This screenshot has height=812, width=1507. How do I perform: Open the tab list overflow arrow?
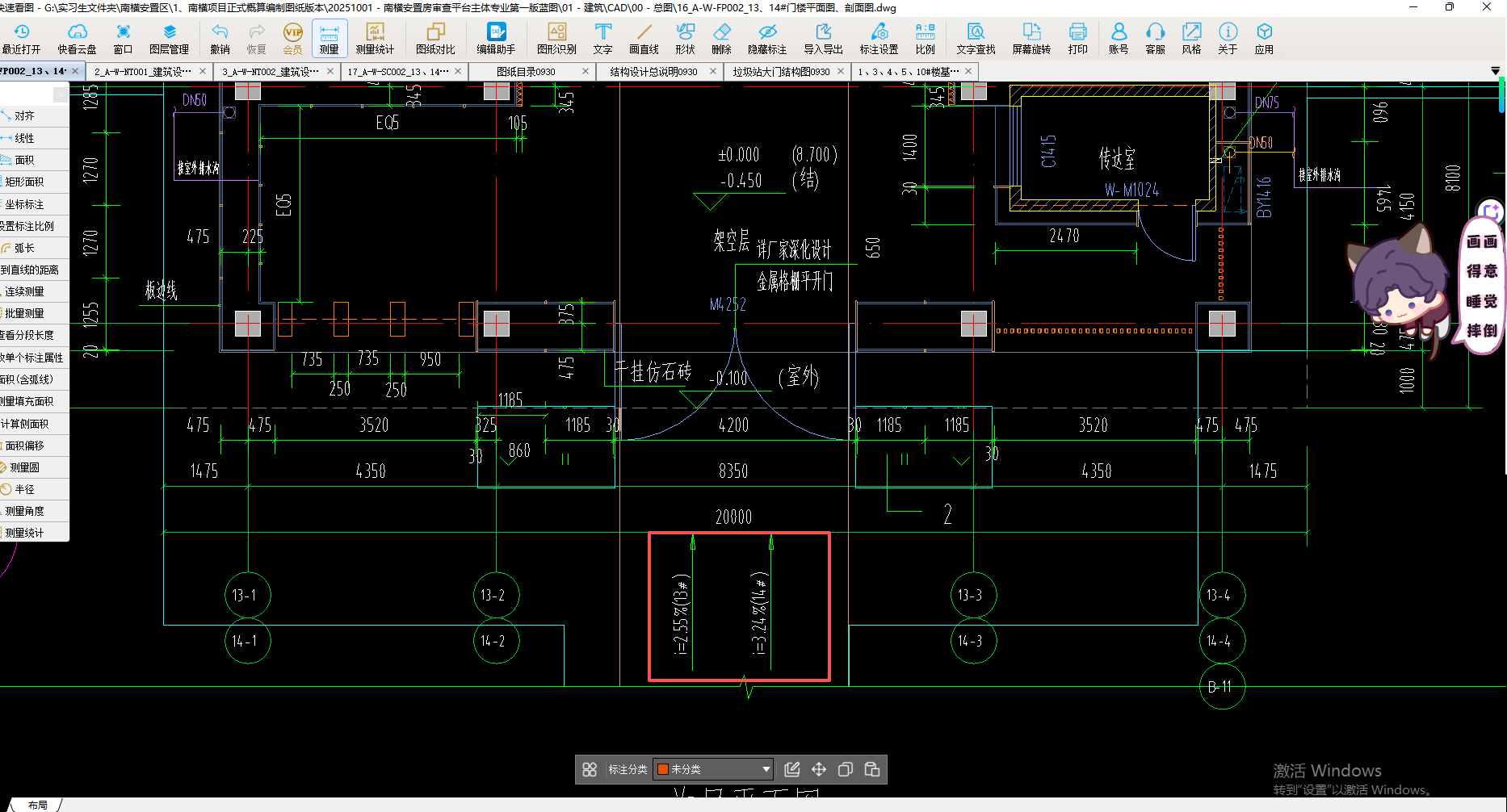point(1495,72)
